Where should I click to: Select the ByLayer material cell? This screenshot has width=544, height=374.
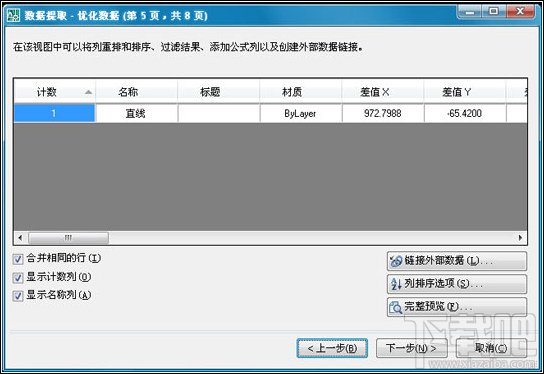300,113
